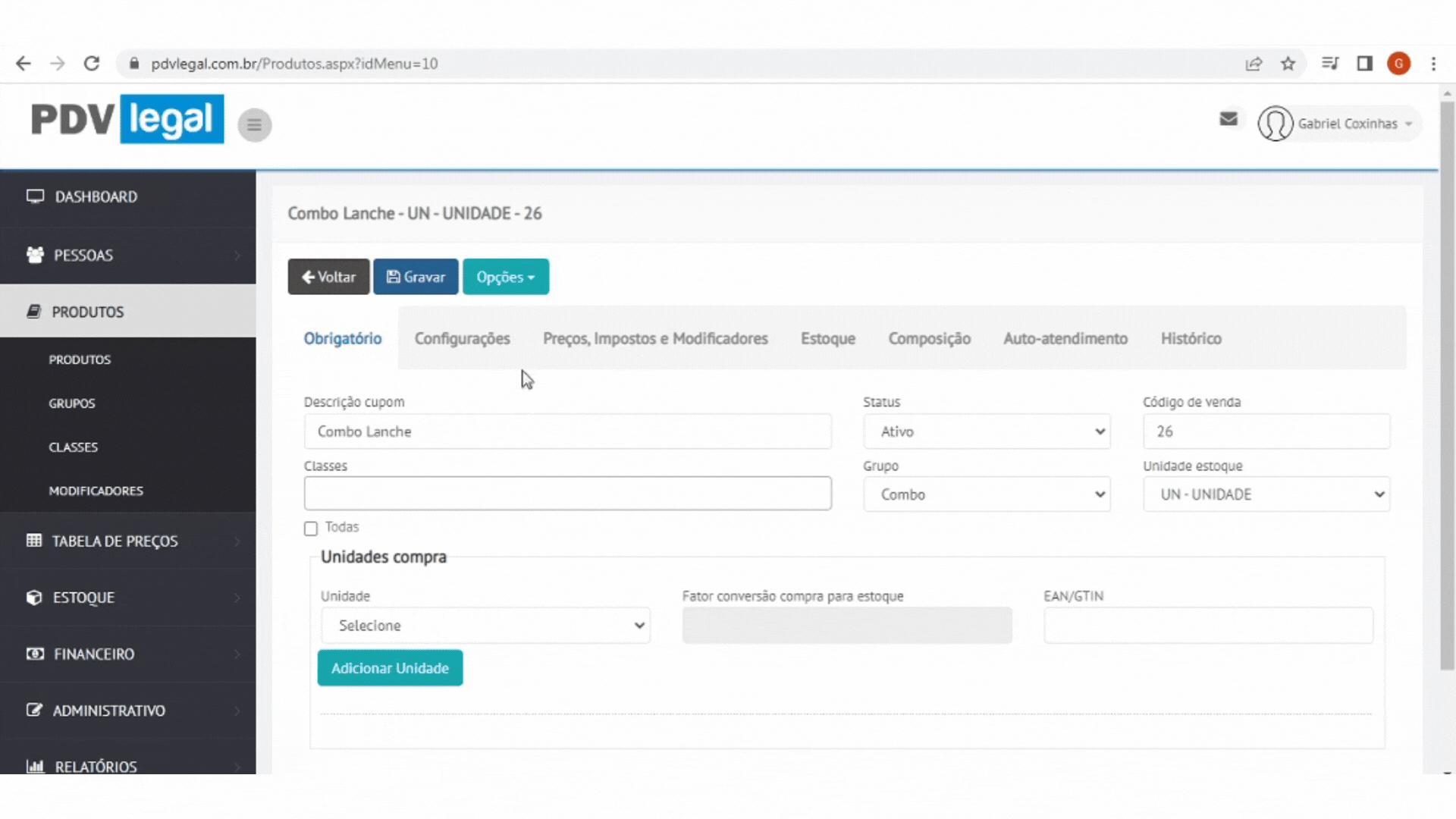Click the Adicionar Unidade button
The width and height of the screenshot is (1456, 819).
point(390,668)
